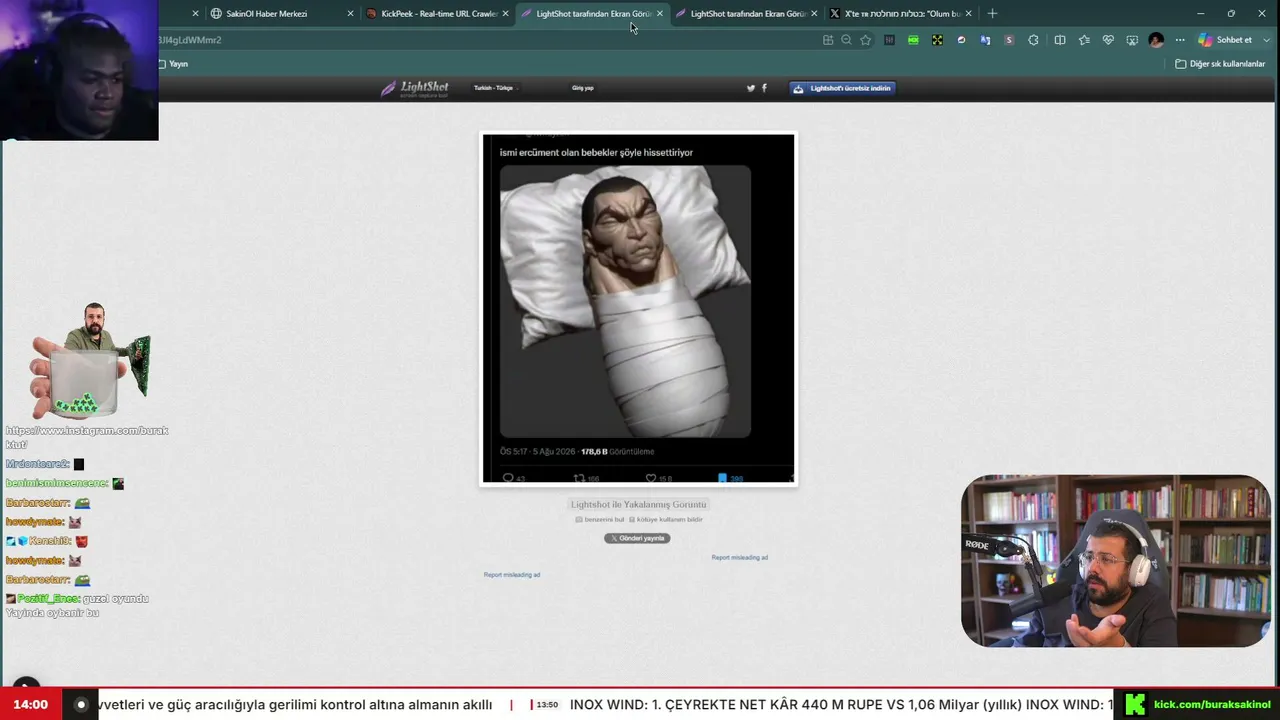Open the Copilot "Sohbet et" button
Image resolution: width=1280 pixels, height=720 pixels.
point(1226,40)
